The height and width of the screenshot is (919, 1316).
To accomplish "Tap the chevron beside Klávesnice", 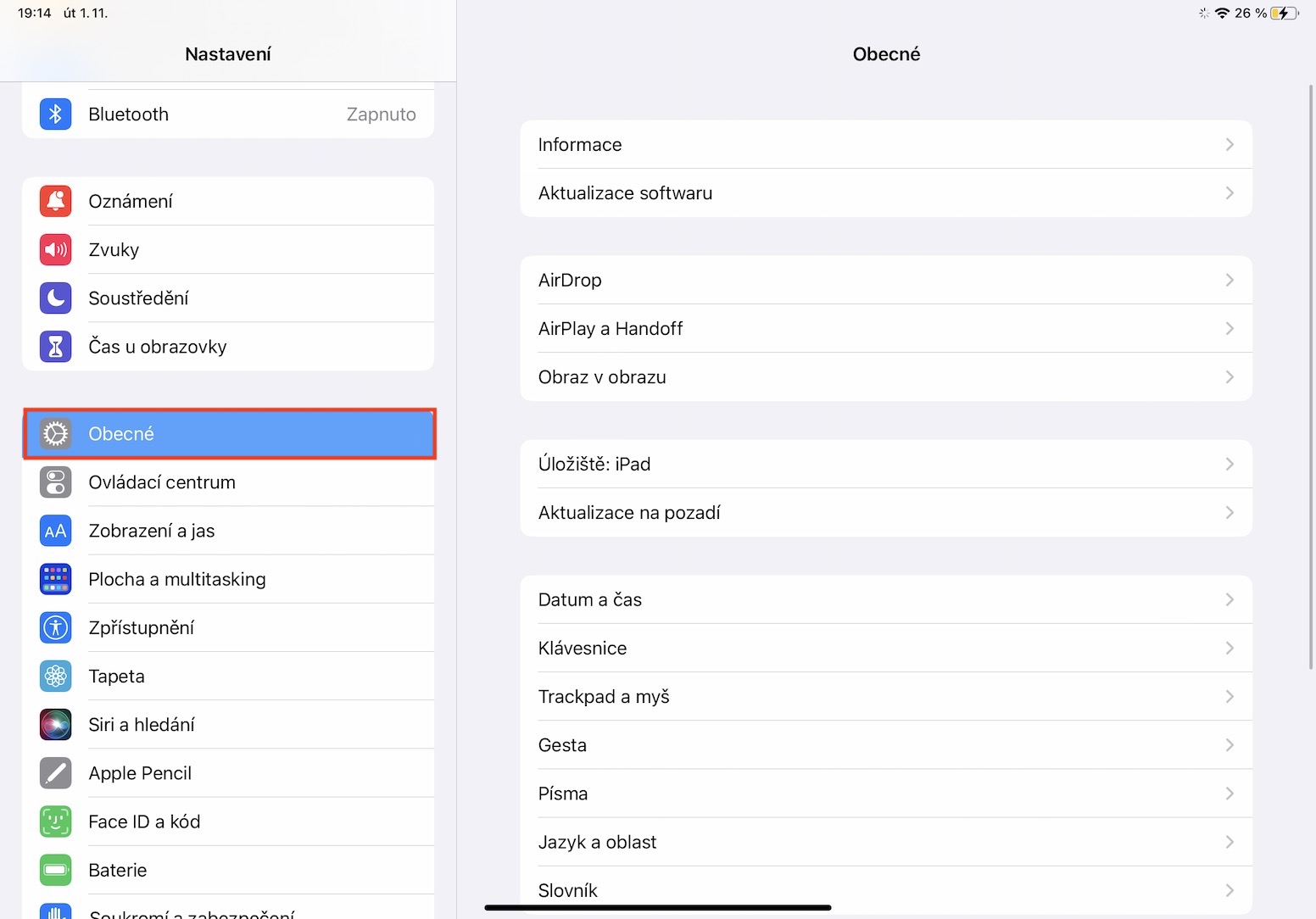I will point(1230,649).
